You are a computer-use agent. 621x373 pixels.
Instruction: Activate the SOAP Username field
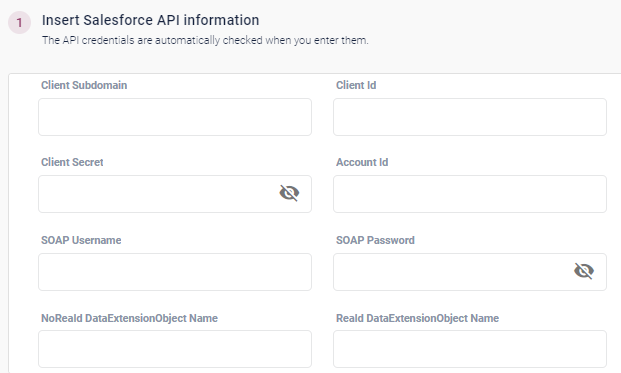click(175, 272)
